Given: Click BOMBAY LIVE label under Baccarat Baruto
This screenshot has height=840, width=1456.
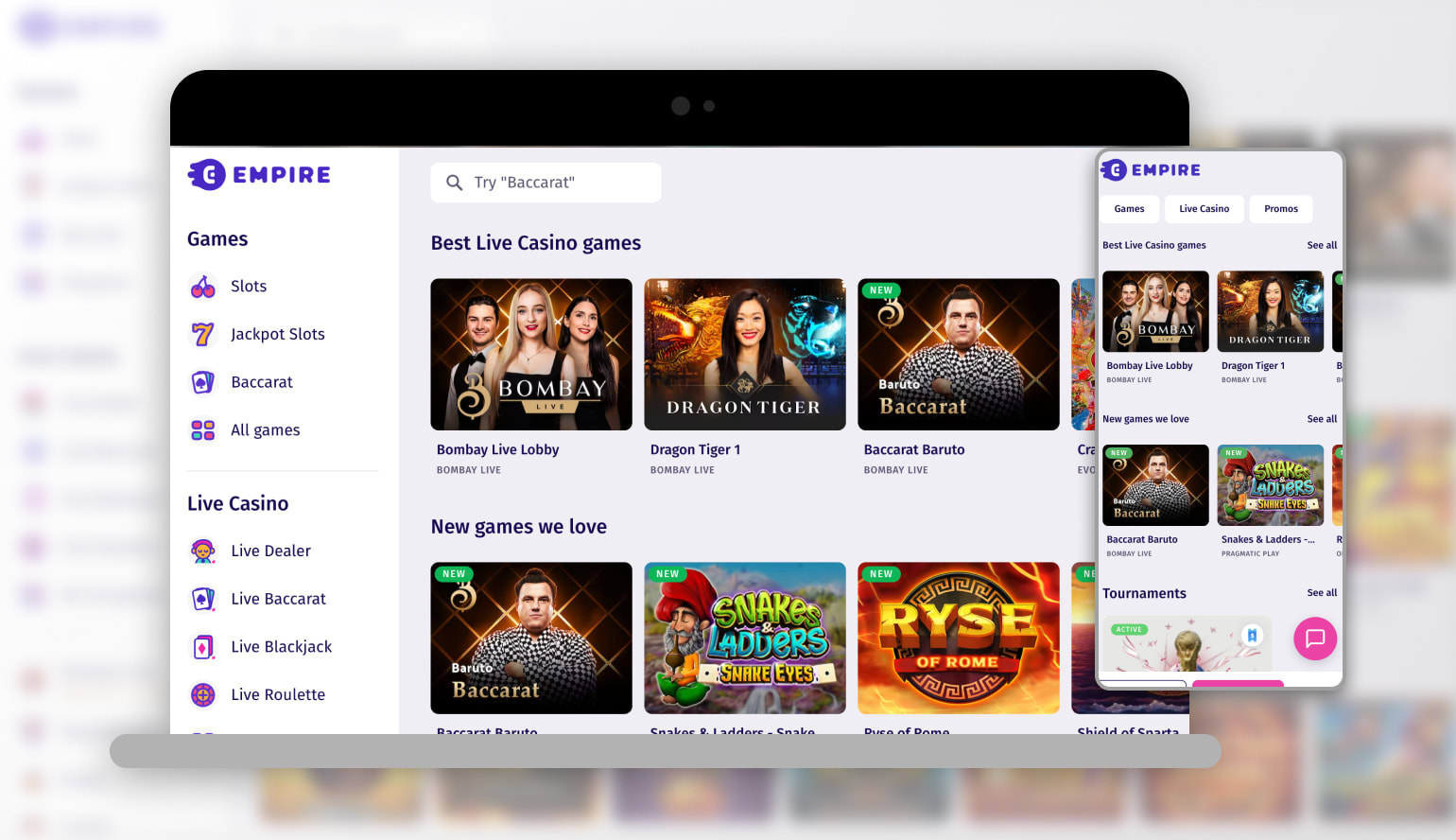Looking at the screenshot, I should [895, 470].
